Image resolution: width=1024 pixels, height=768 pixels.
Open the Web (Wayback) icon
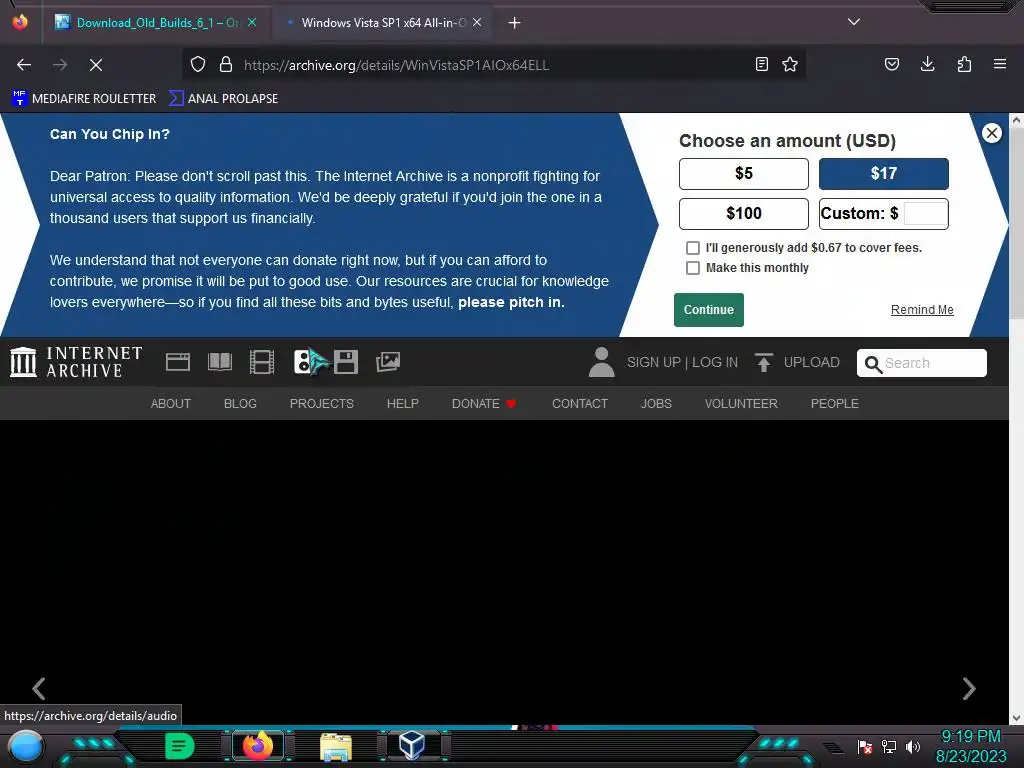click(x=178, y=362)
